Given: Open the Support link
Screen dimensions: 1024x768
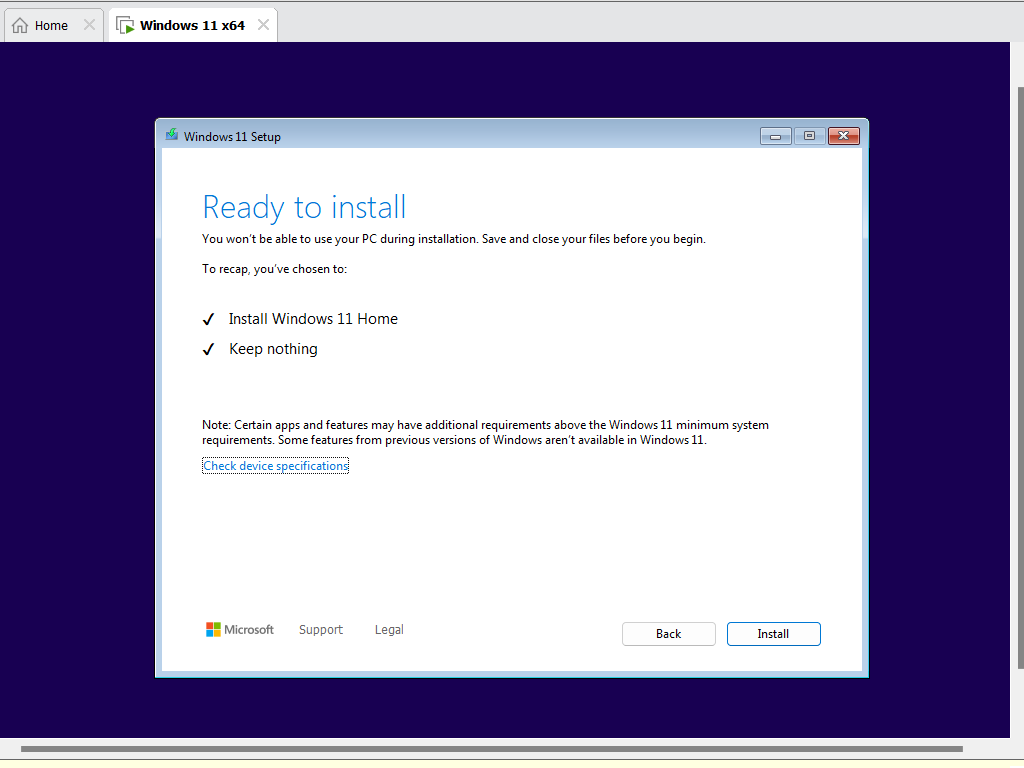Looking at the screenshot, I should coord(321,630).
